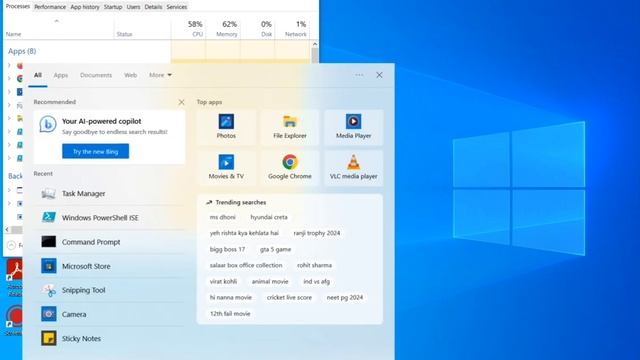640x360 pixels.
Task: Open Task Manager Performance tab
Action: tap(50, 7)
